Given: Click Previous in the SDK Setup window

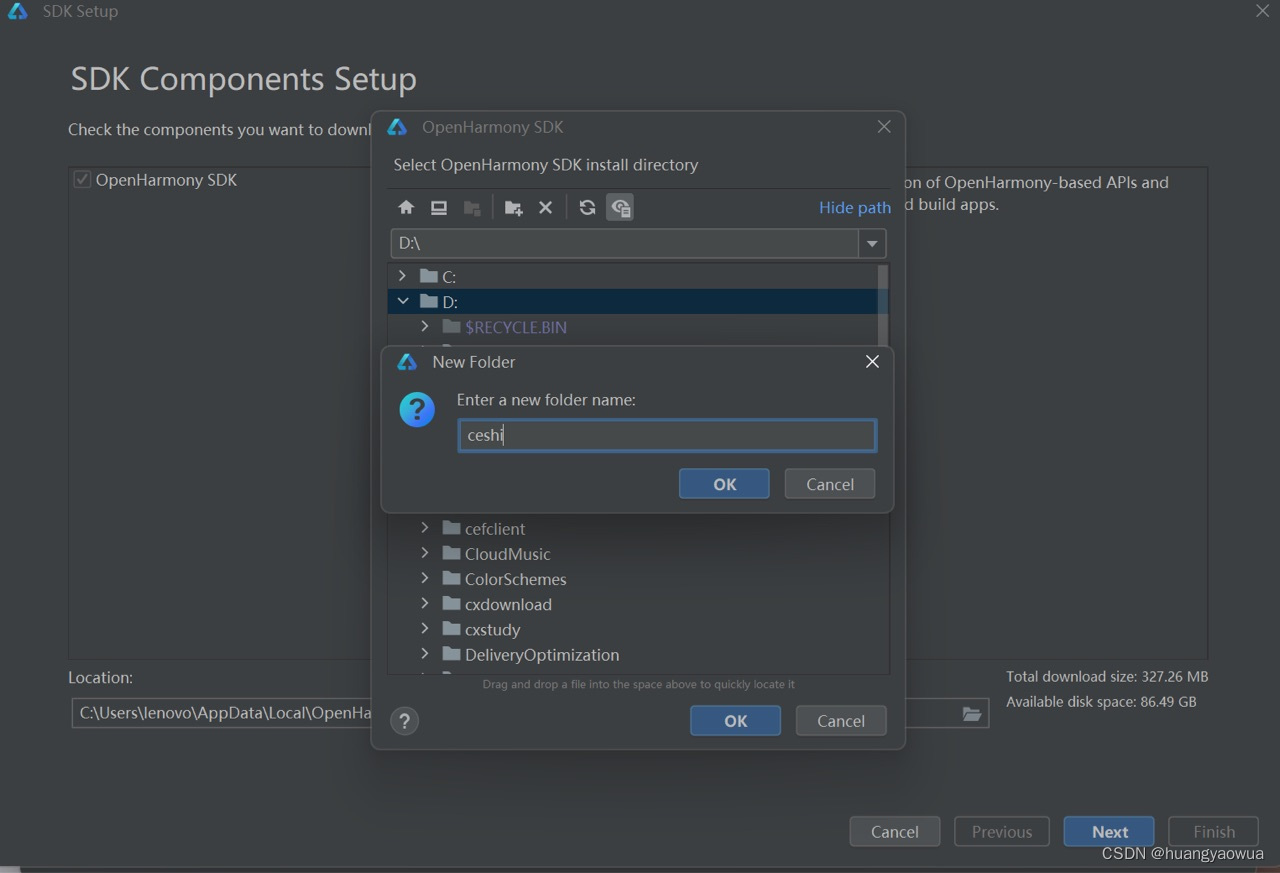Looking at the screenshot, I should [1002, 832].
